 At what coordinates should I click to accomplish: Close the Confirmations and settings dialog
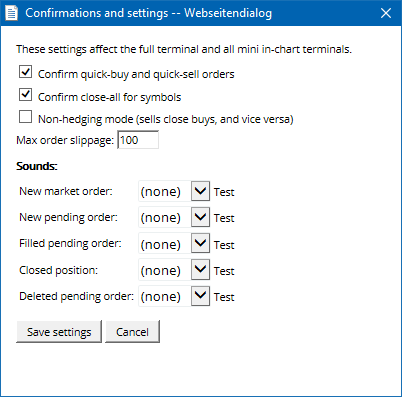click(x=386, y=13)
